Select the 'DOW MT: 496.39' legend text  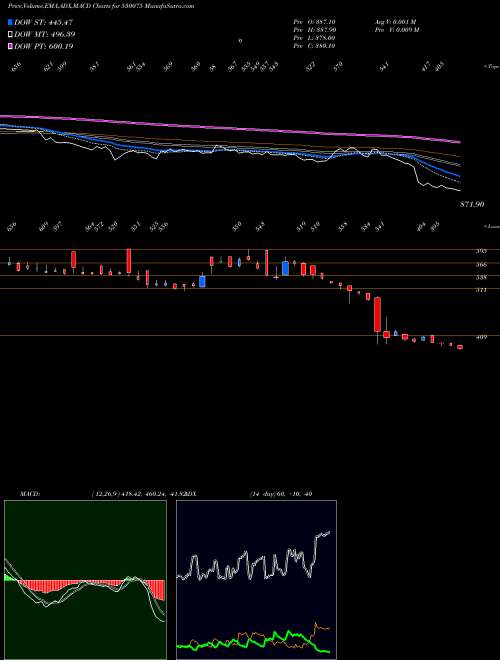point(45,34)
